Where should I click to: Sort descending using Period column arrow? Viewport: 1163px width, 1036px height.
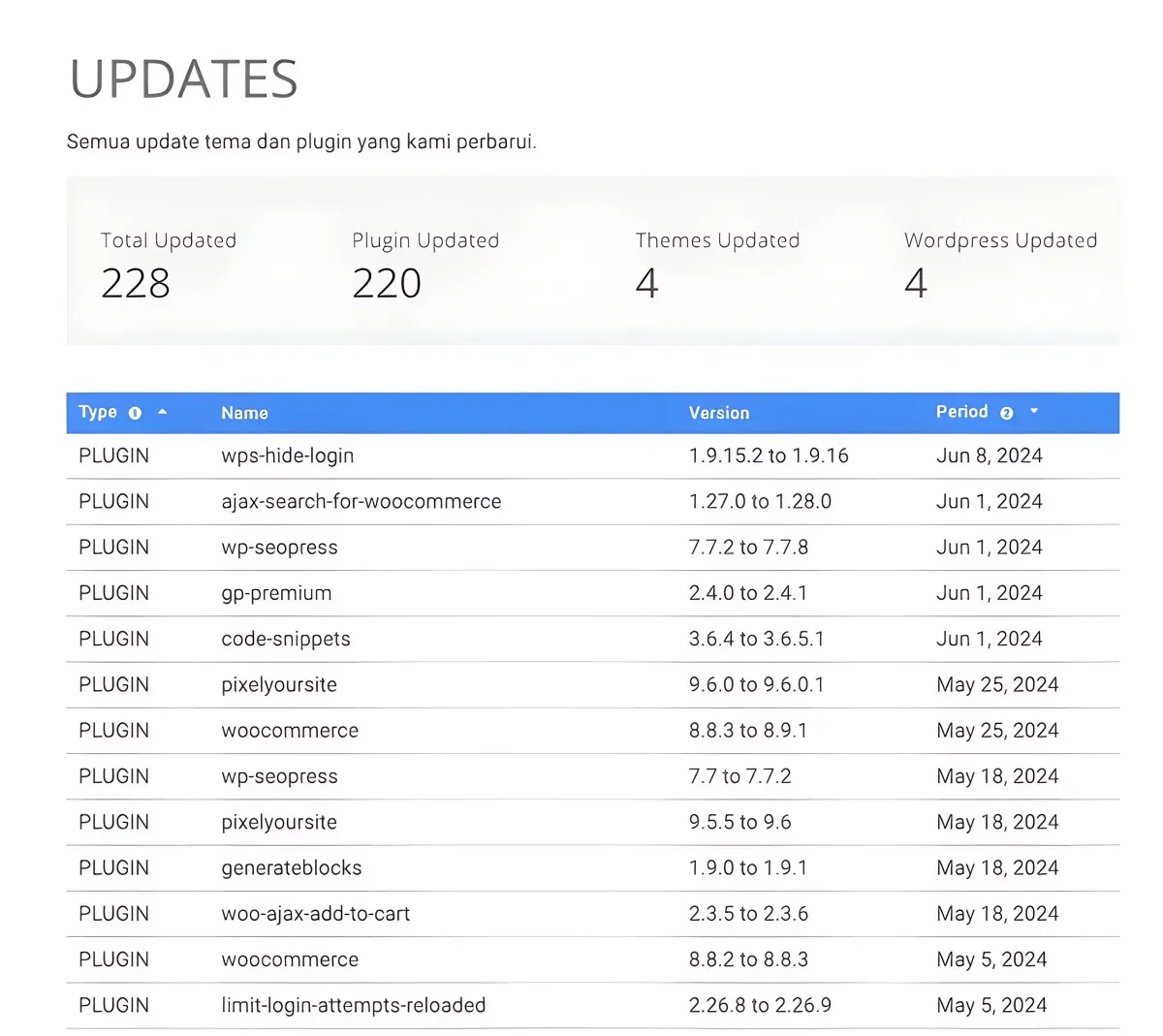click(x=1034, y=412)
